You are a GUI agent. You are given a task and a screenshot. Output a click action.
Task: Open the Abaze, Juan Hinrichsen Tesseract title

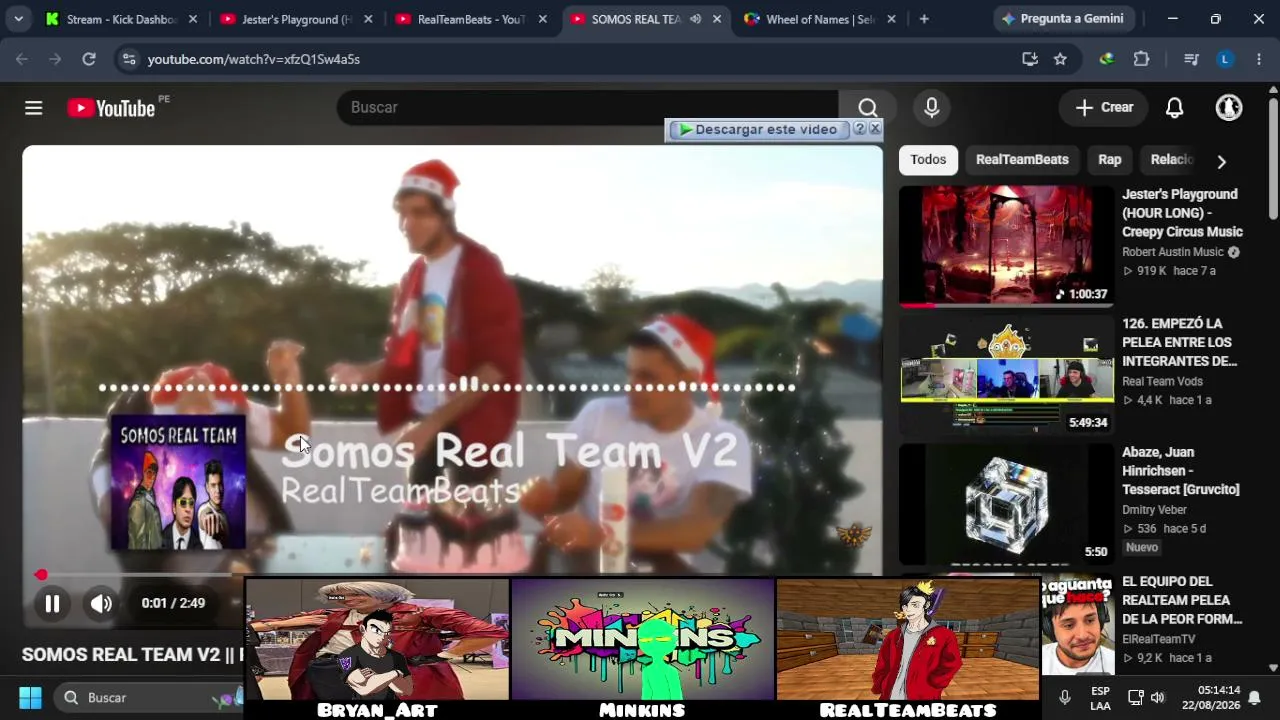pos(1181,471)
